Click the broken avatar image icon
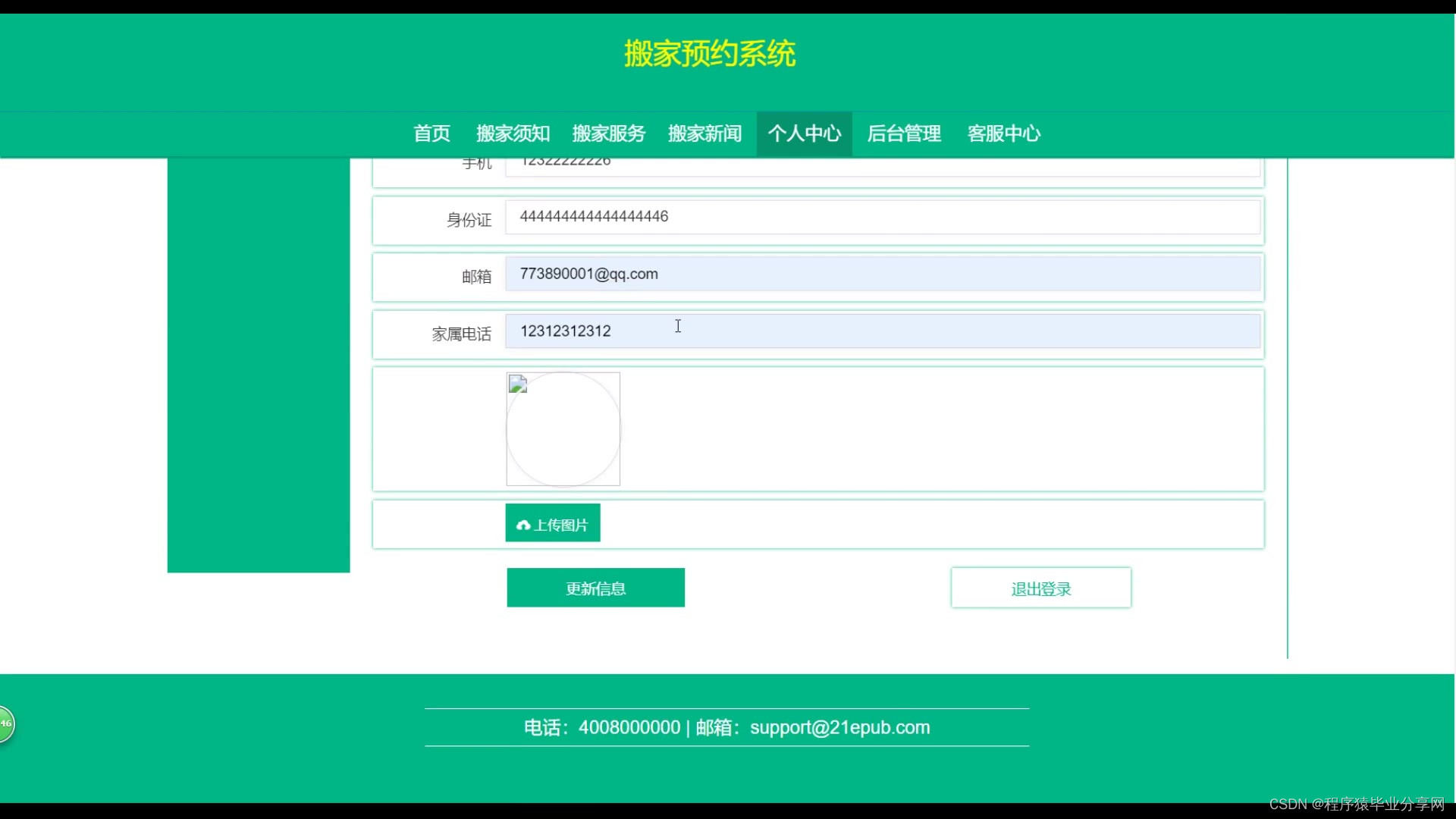This screenshot has height=819, width=1456. tap(518, 384)
